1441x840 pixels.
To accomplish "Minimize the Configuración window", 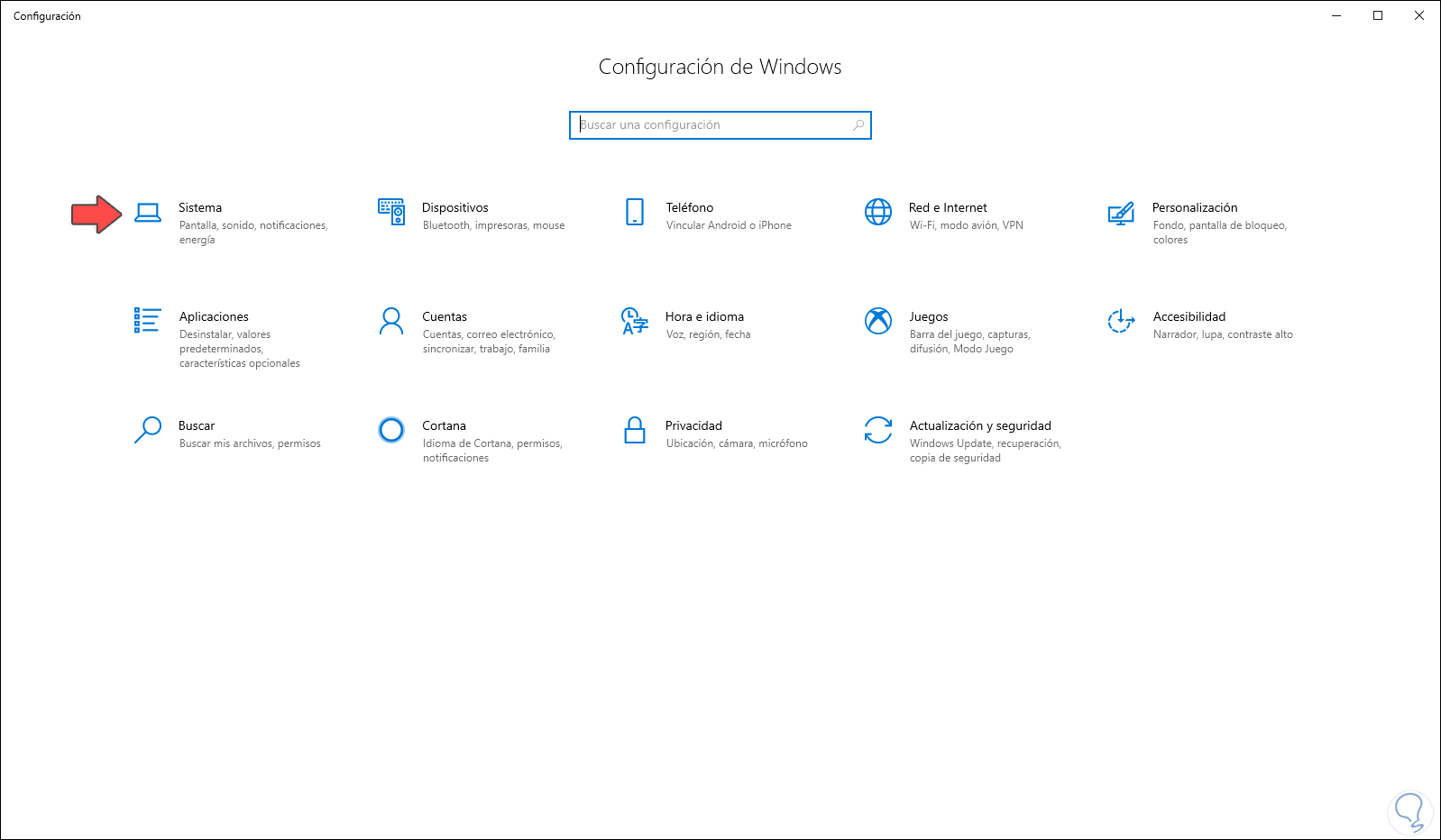I will click(x=1336, y=15).
